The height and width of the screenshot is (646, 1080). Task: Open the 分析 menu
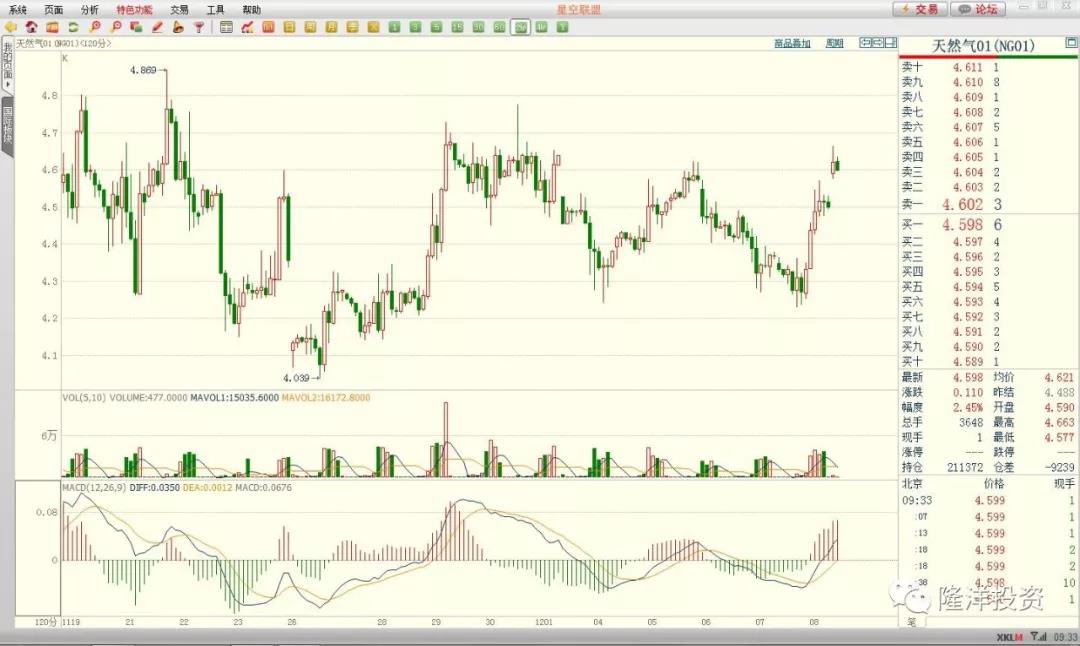90,10
